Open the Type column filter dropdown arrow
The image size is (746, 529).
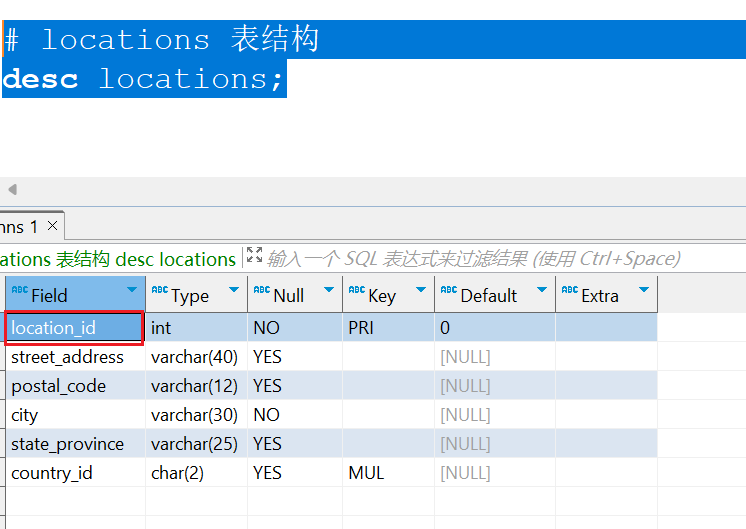tap(234, 291)
